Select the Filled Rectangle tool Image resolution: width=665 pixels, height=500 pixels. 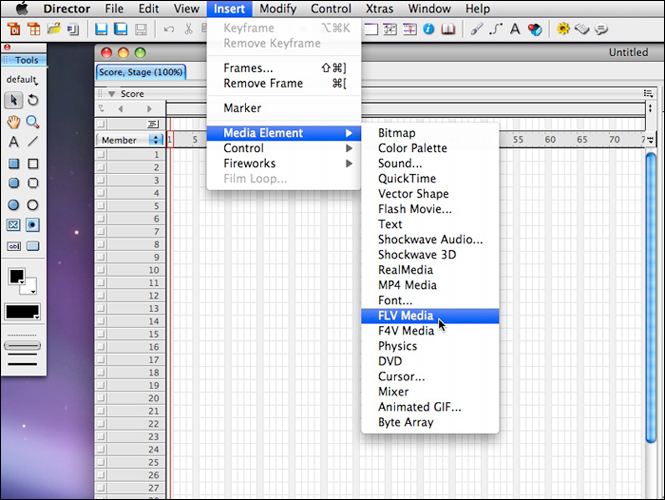(14, 164)
